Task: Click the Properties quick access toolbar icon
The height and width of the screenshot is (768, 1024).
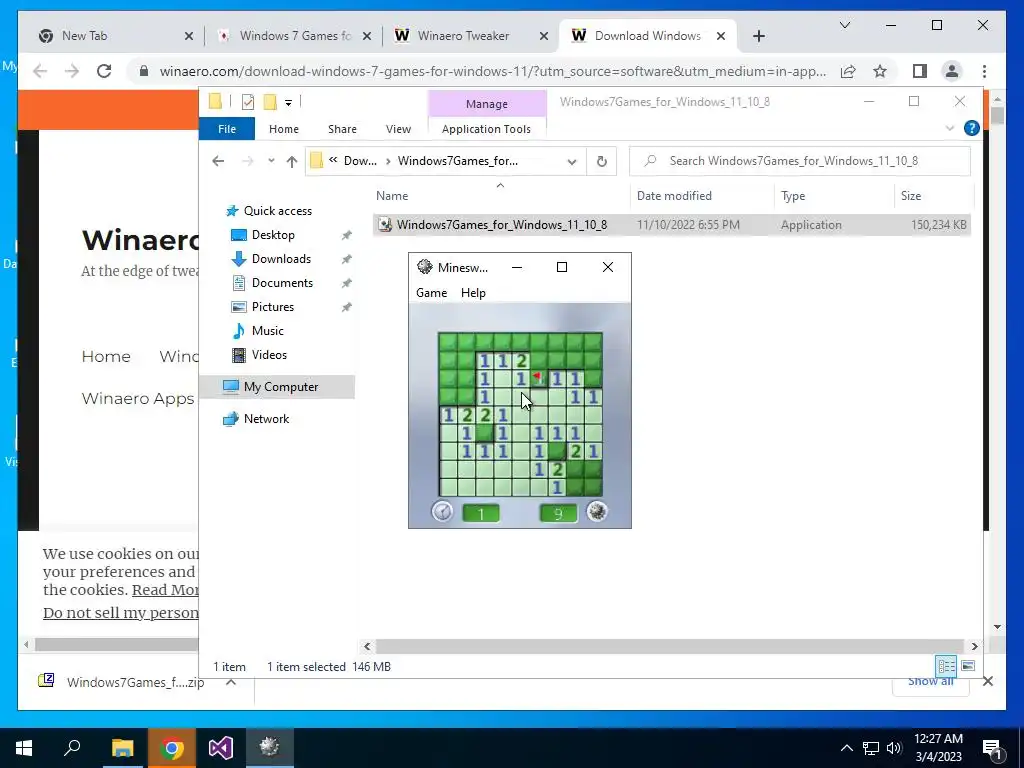Action: (x=248, y=102)
